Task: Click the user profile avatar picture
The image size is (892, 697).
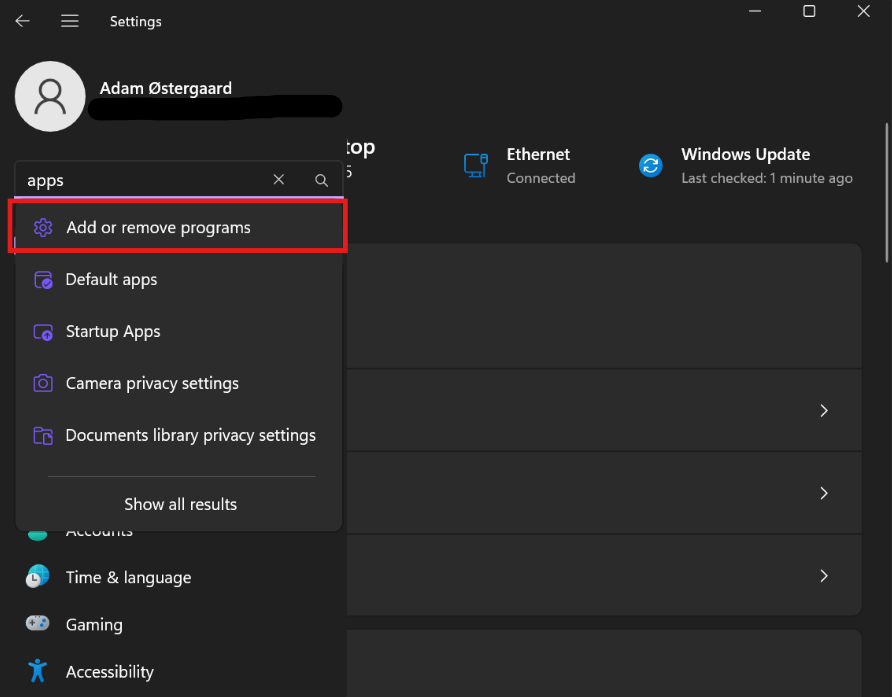Action: point(50,96)
